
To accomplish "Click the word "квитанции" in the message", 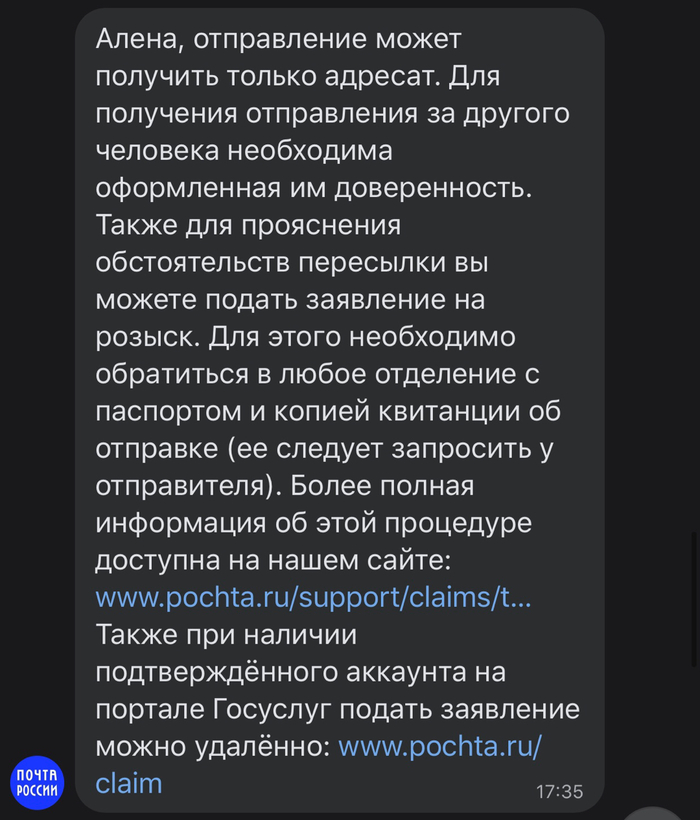I will point(433,412).
